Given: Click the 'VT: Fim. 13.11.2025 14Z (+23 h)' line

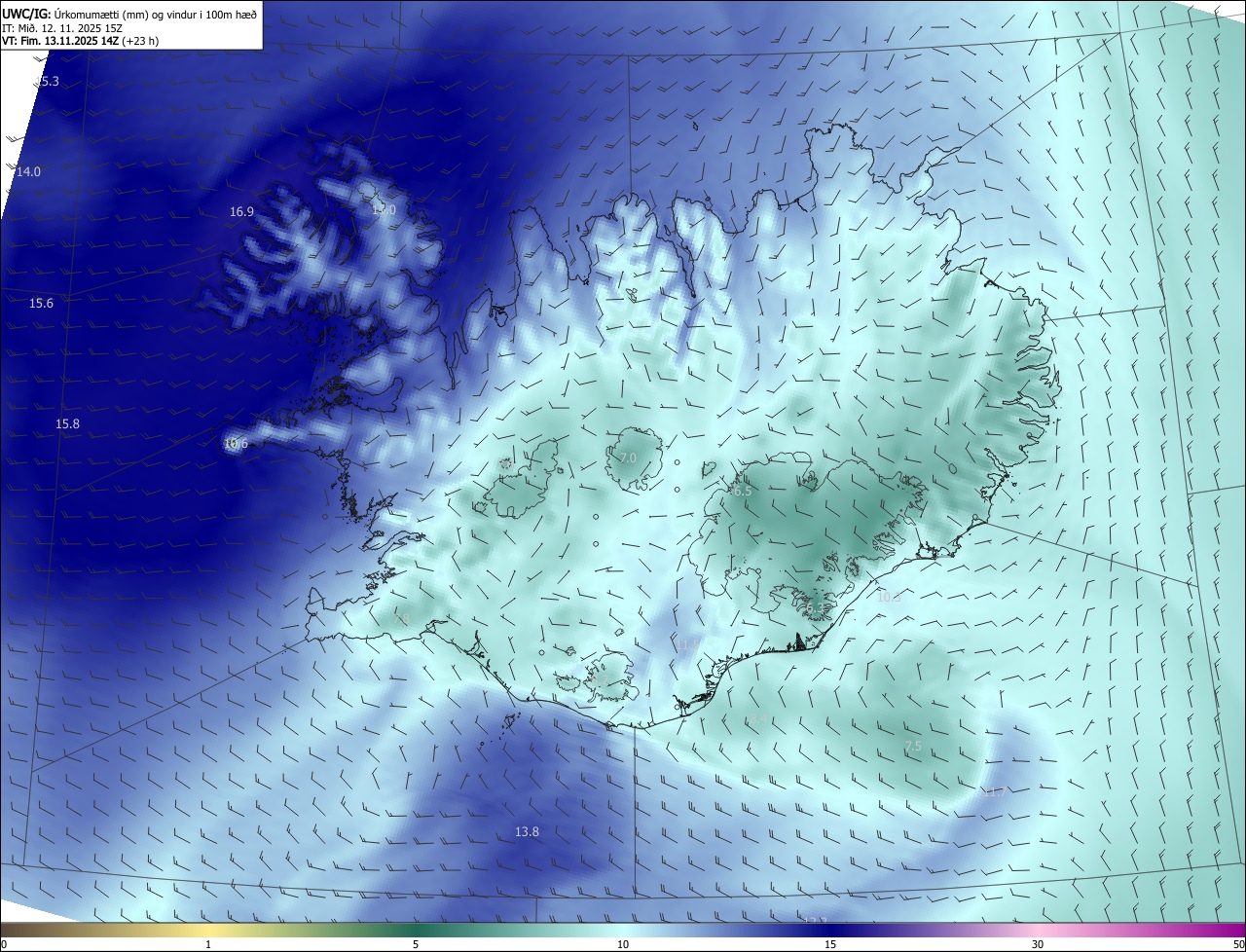Looking at the screenshot, I should coord(80,41).
